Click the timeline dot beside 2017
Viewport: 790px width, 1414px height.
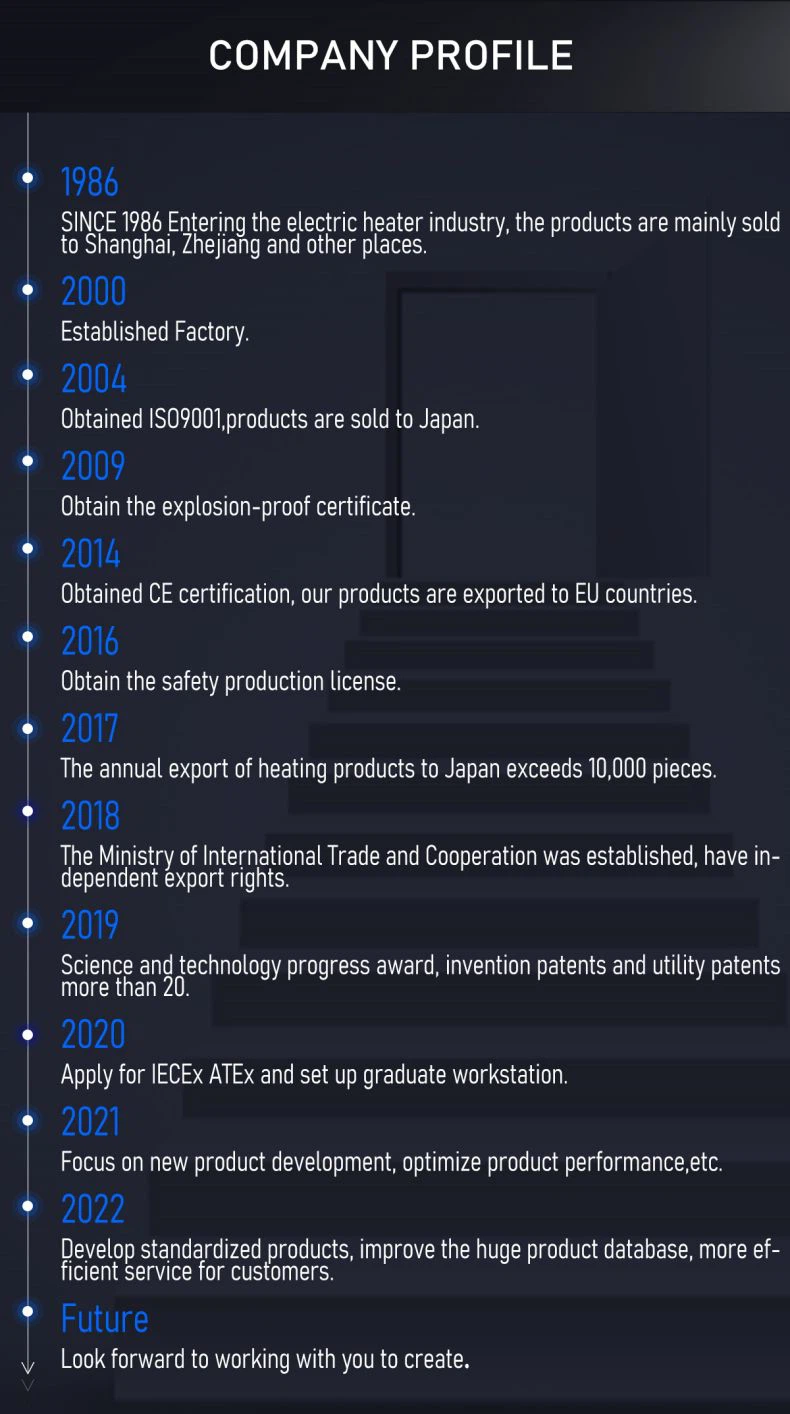pyautogui.click(x=28, y=729)
